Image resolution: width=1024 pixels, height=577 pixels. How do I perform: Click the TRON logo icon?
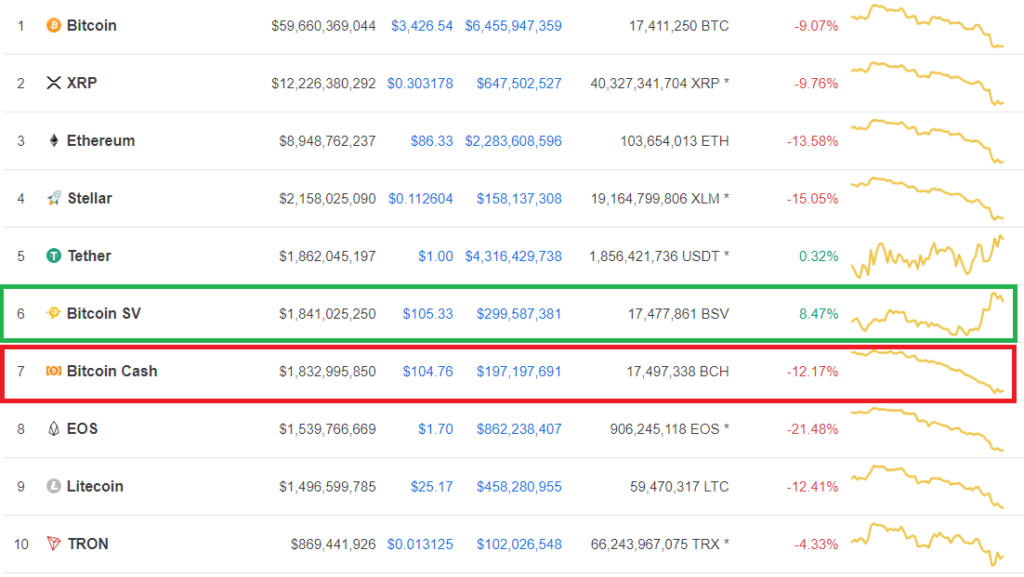[54, 544]
